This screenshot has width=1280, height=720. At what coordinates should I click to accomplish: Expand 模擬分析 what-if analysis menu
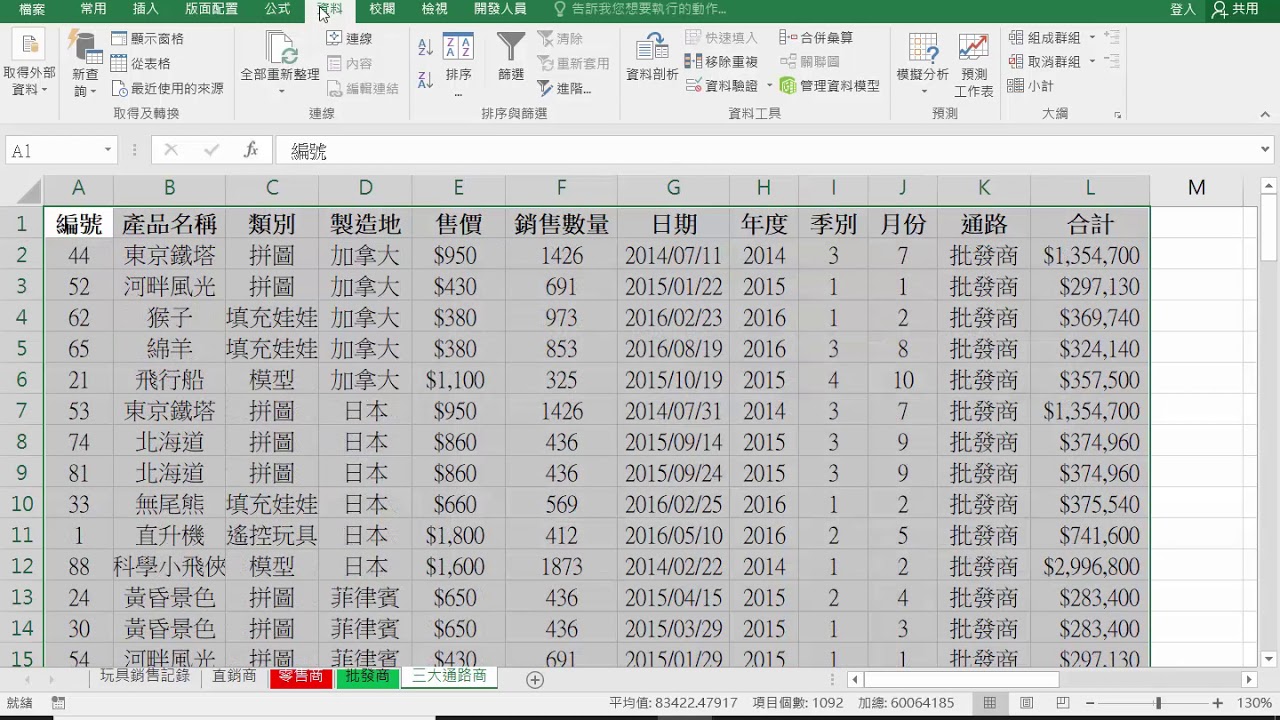tap(923, 92)
